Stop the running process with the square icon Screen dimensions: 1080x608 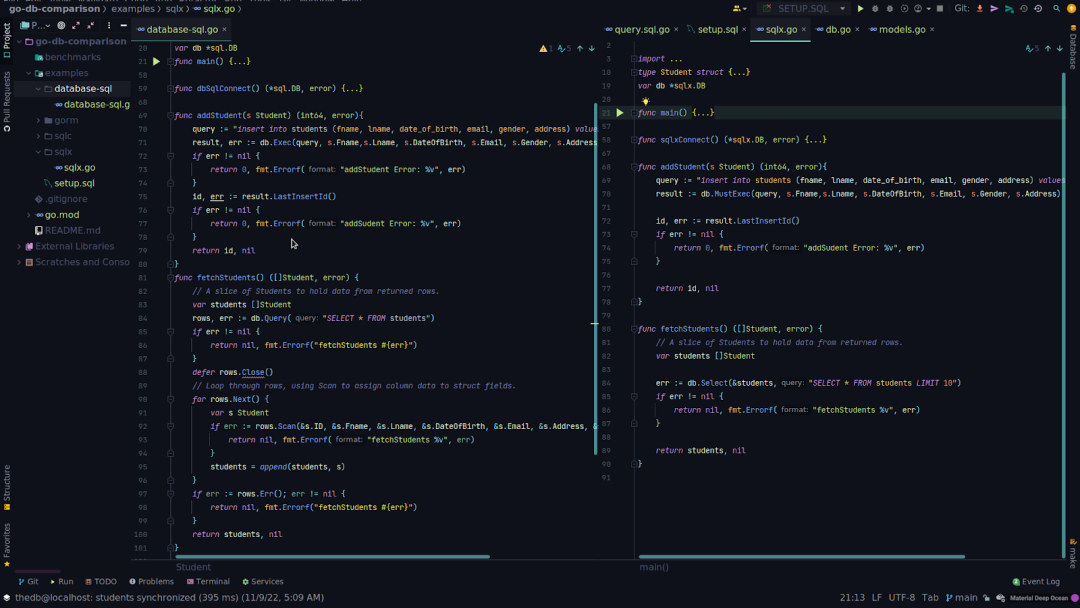[x=939, y=9]
